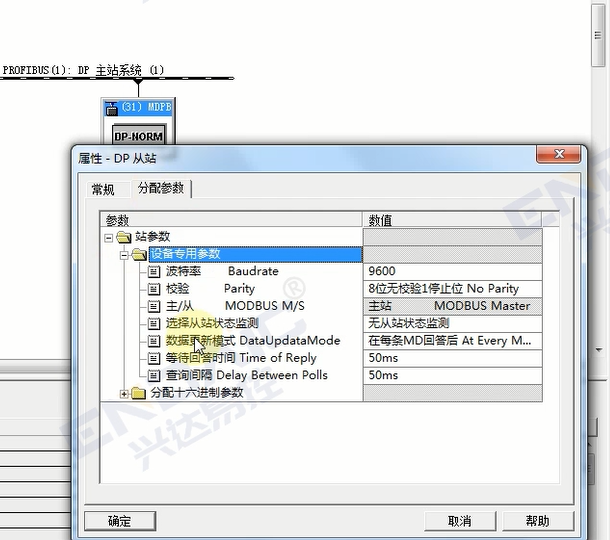Expand the 分配十六进制参数 folder
Viewport: 610px width, 540px height.
124,394
